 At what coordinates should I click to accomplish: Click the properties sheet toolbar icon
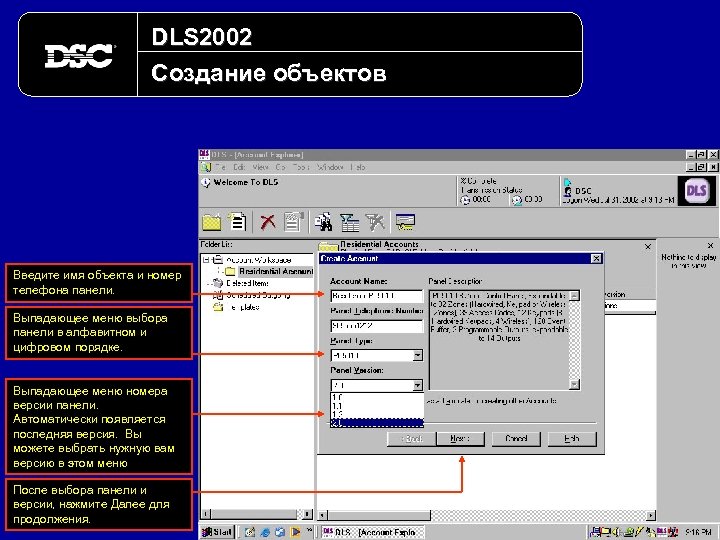pos(294,222)
